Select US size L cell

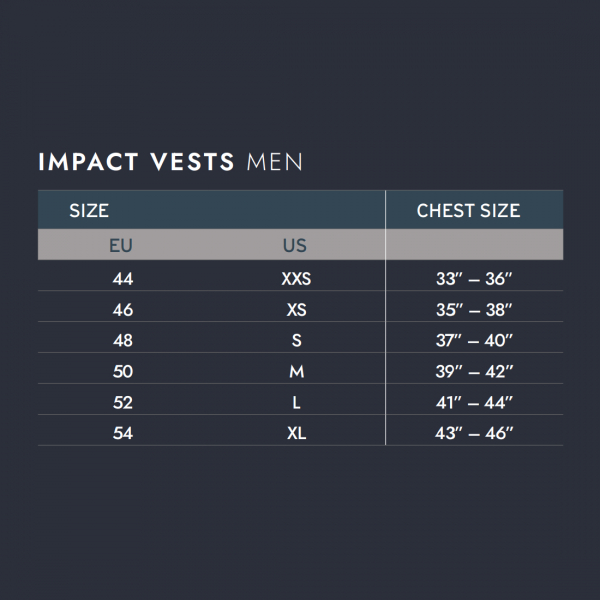(297, 402)
